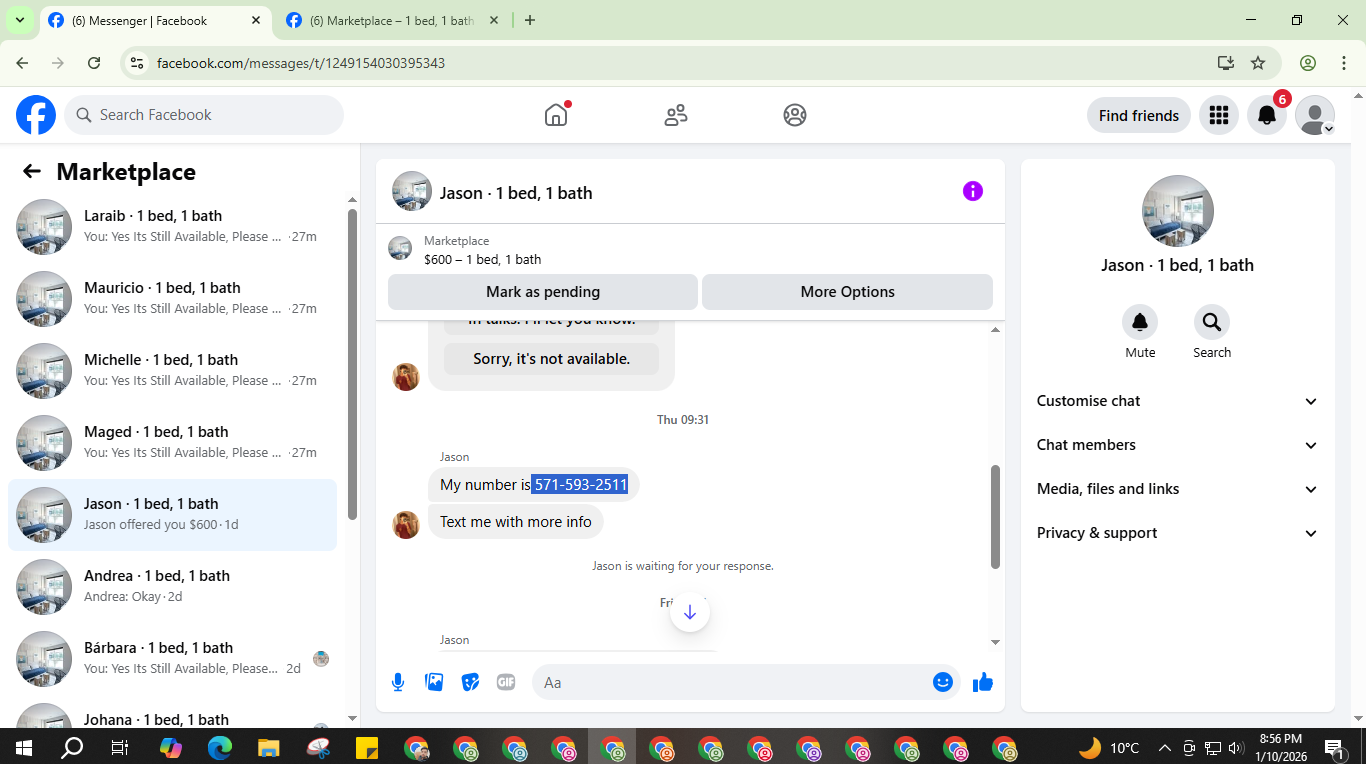Click large listing photo in right panel

pyautogui.click(x=1178, y=211)
